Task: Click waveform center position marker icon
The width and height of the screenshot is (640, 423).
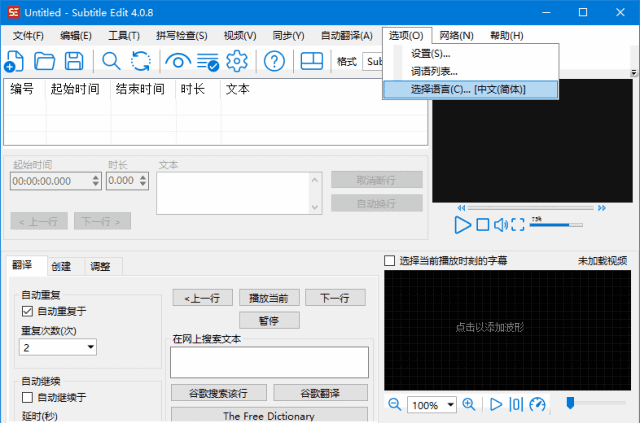Action: click(x=516, y=405)
